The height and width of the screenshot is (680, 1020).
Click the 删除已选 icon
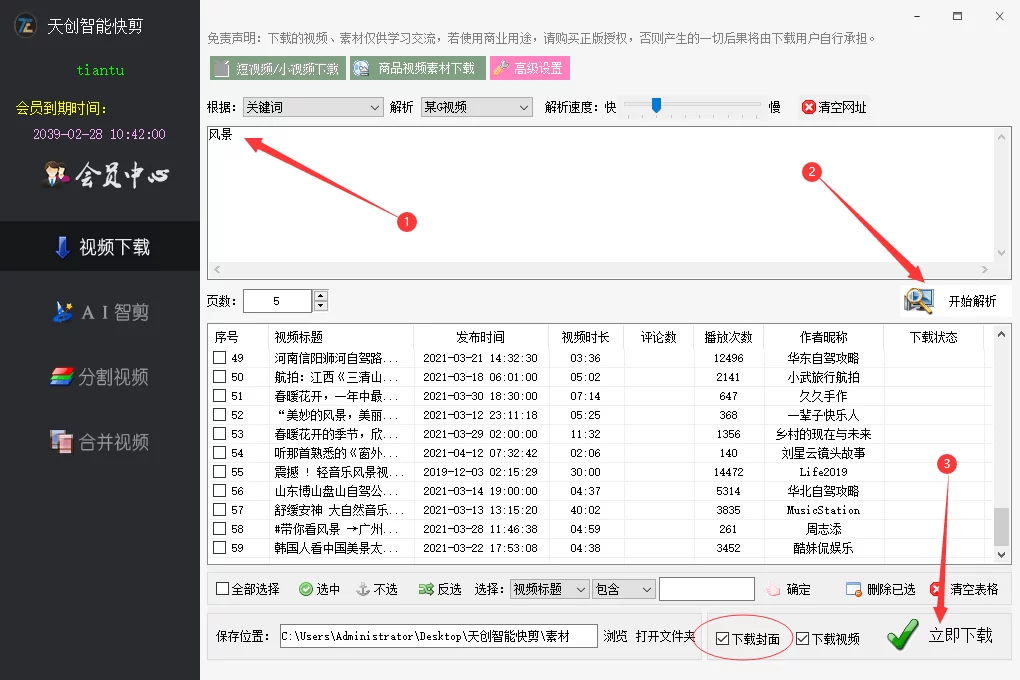tap(853, 589)
